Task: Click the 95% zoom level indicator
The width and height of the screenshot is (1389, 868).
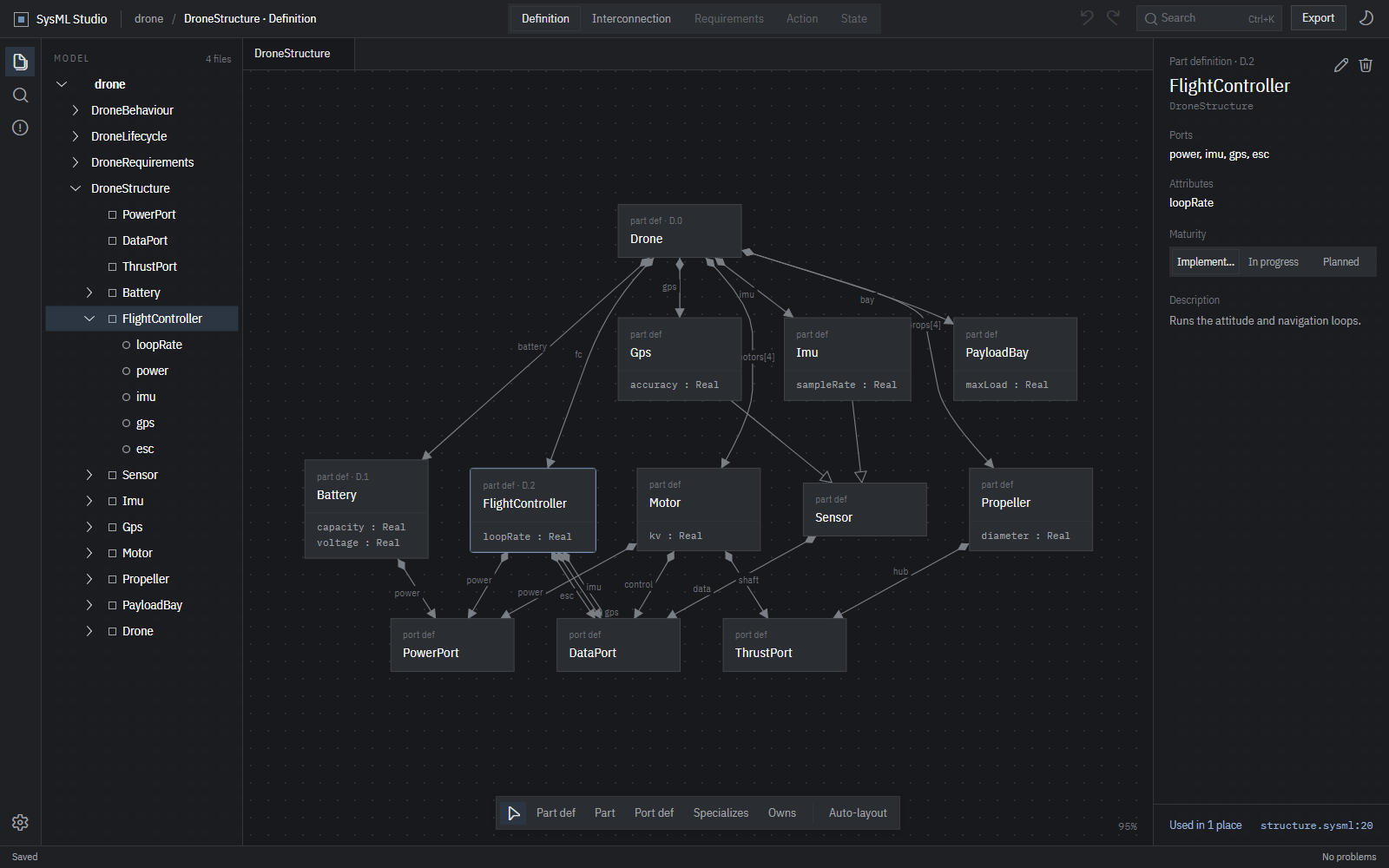Action: click(x=1127, y=826)
